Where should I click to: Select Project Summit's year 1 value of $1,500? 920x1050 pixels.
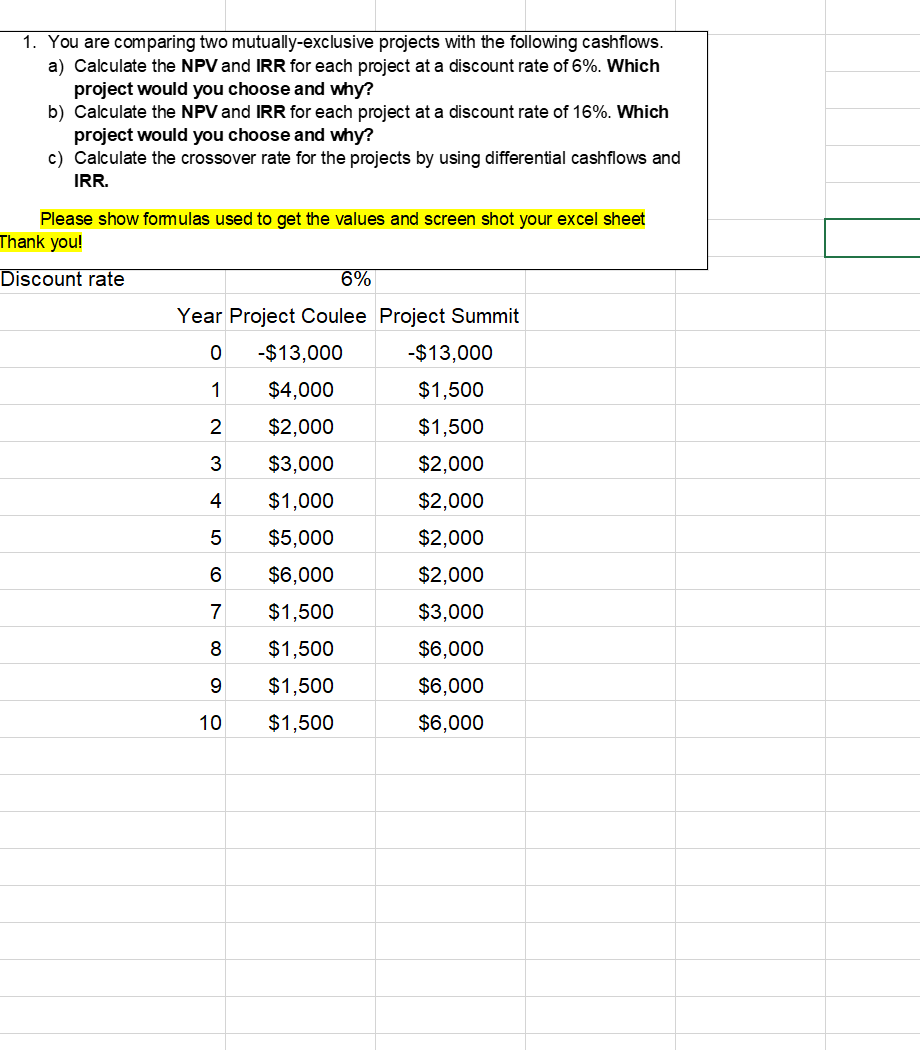pyautogui.click(x=451, y=389)
